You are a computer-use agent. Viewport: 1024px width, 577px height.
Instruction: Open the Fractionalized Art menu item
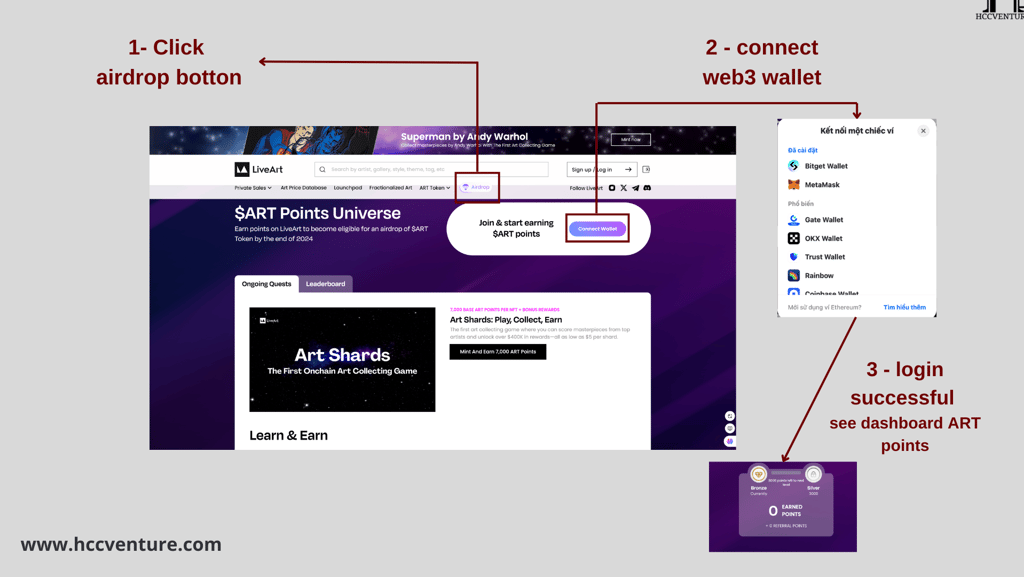point(391,188)
